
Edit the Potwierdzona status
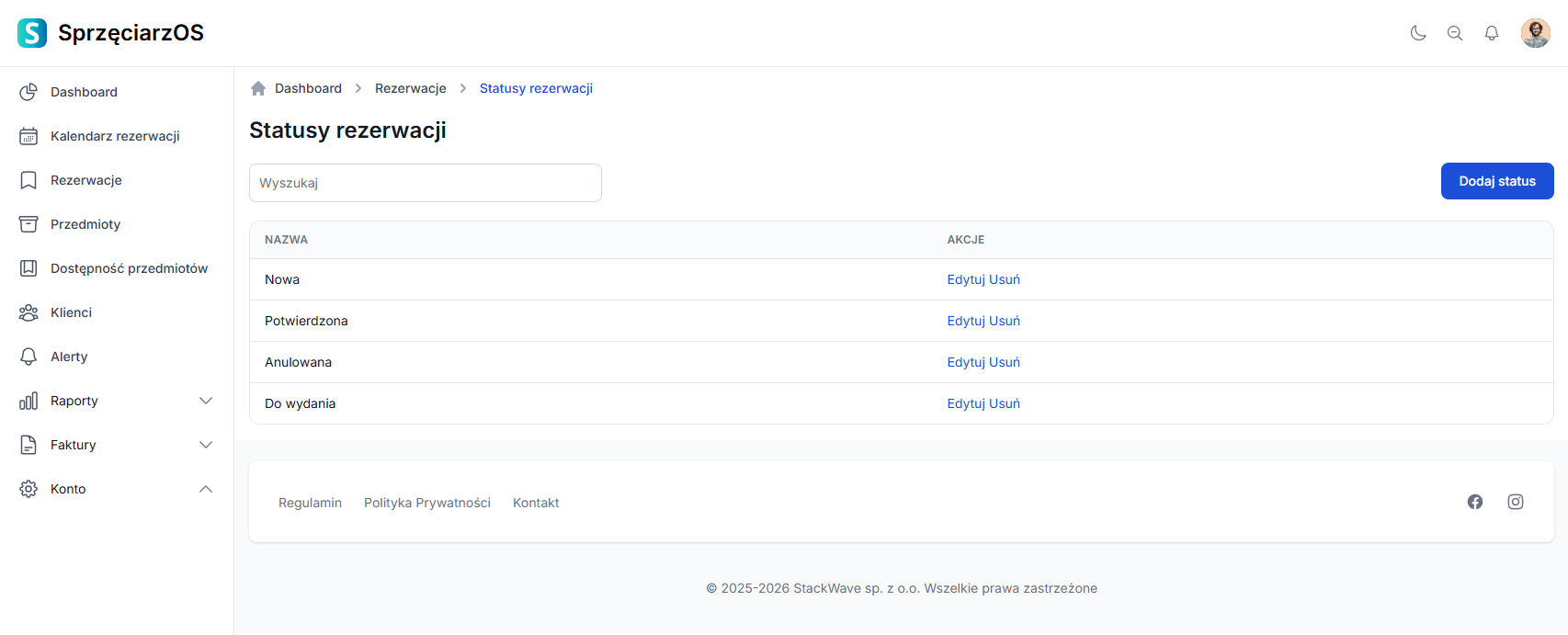pos(966,321)
